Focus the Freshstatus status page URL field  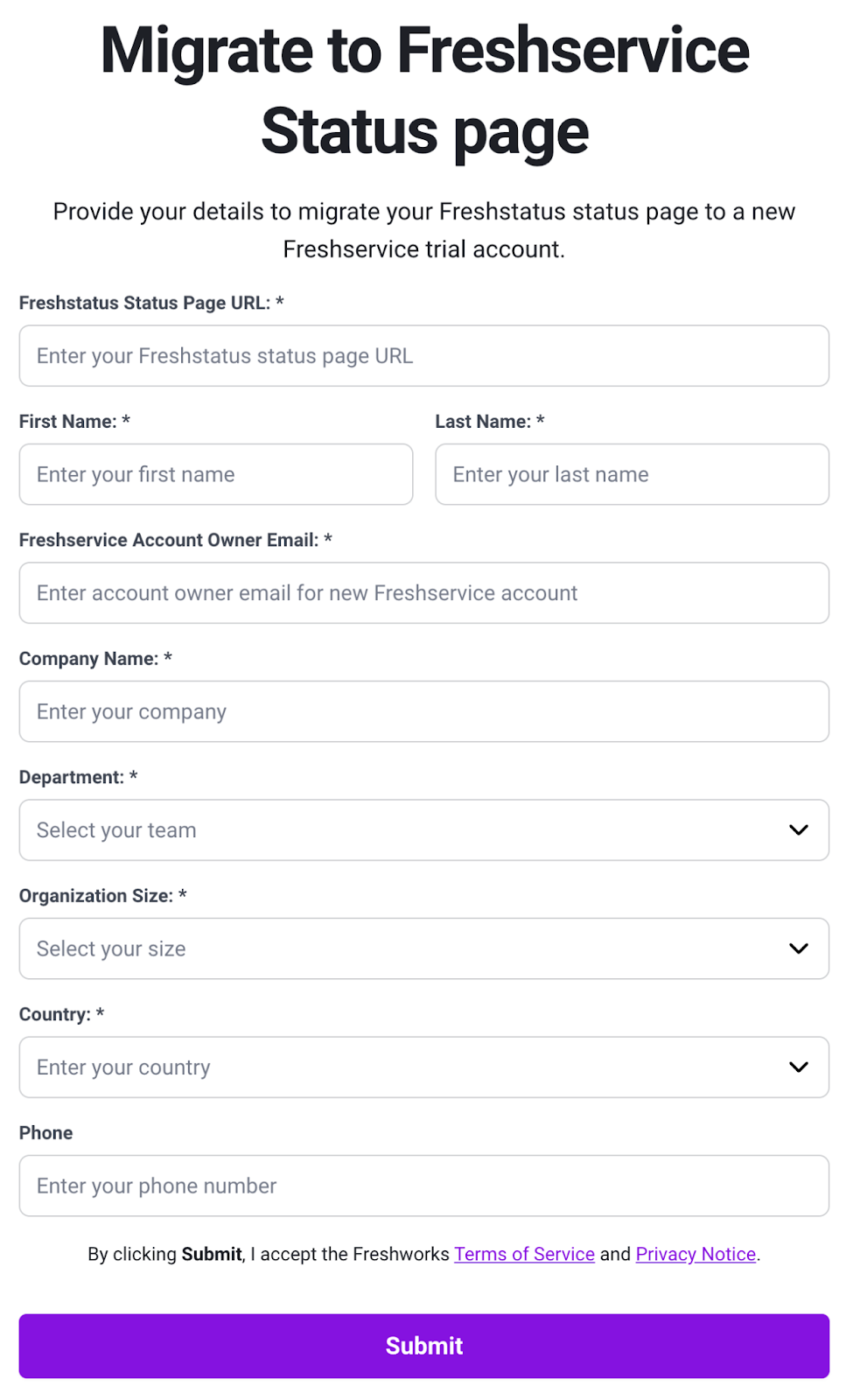point(423,356)
